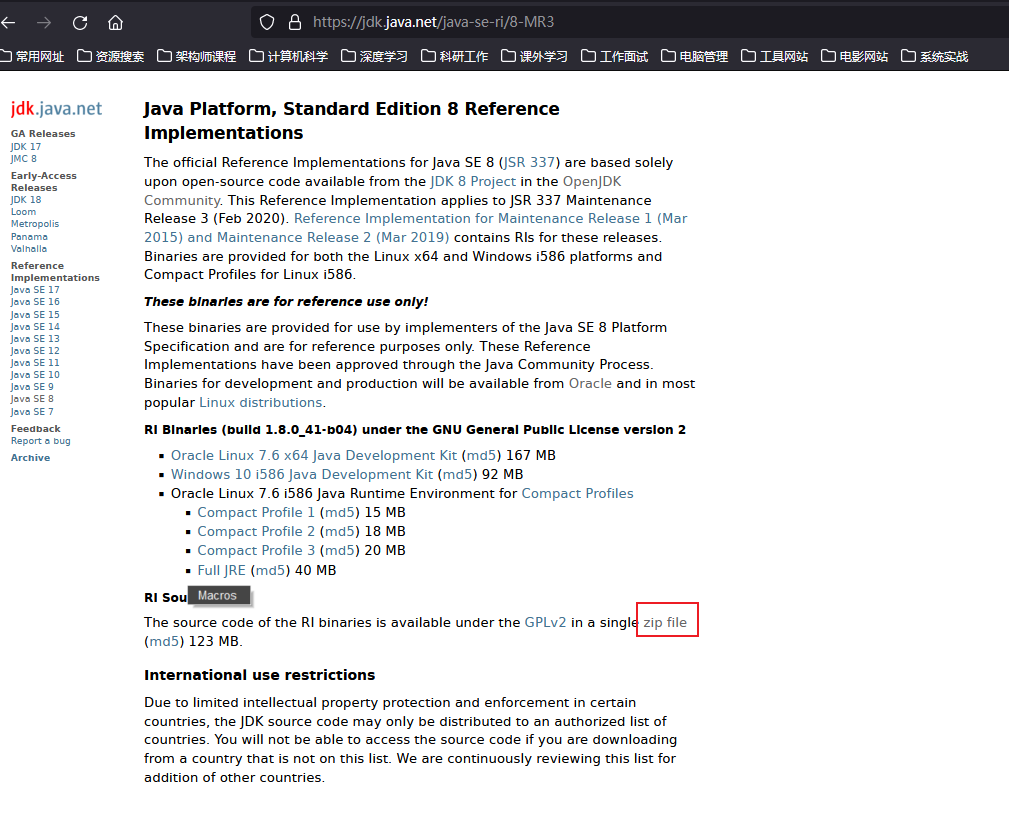Follow the Oracle link in paragraph
Viewport: 1009px width, 815px height.
pos(590,383)
